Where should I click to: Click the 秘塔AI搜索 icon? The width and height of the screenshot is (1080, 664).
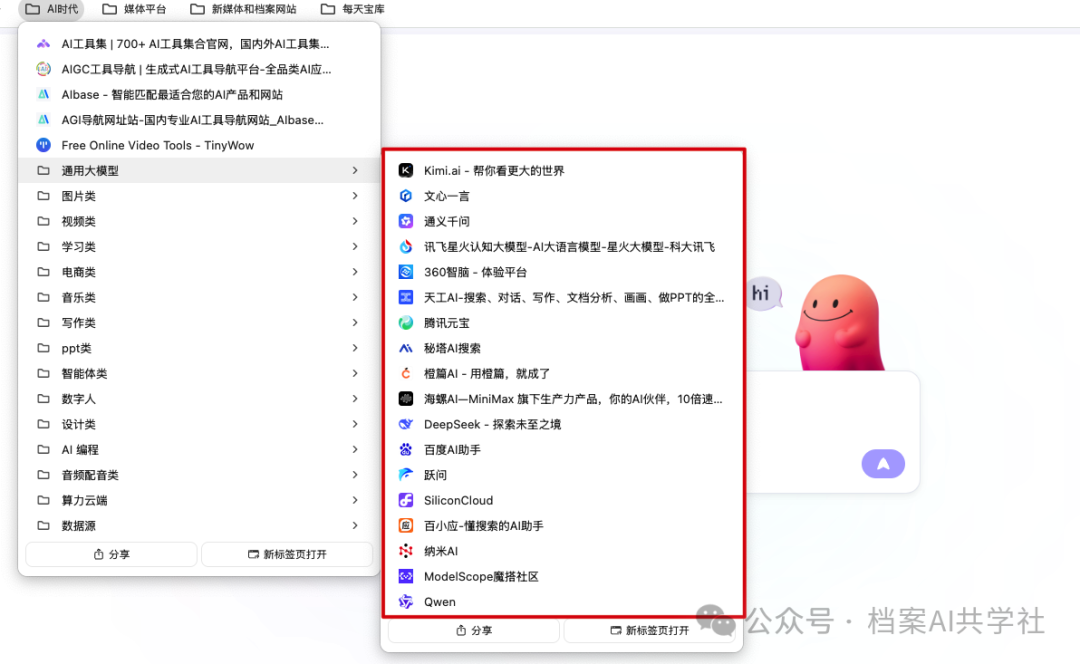click(x=406, y=349)
